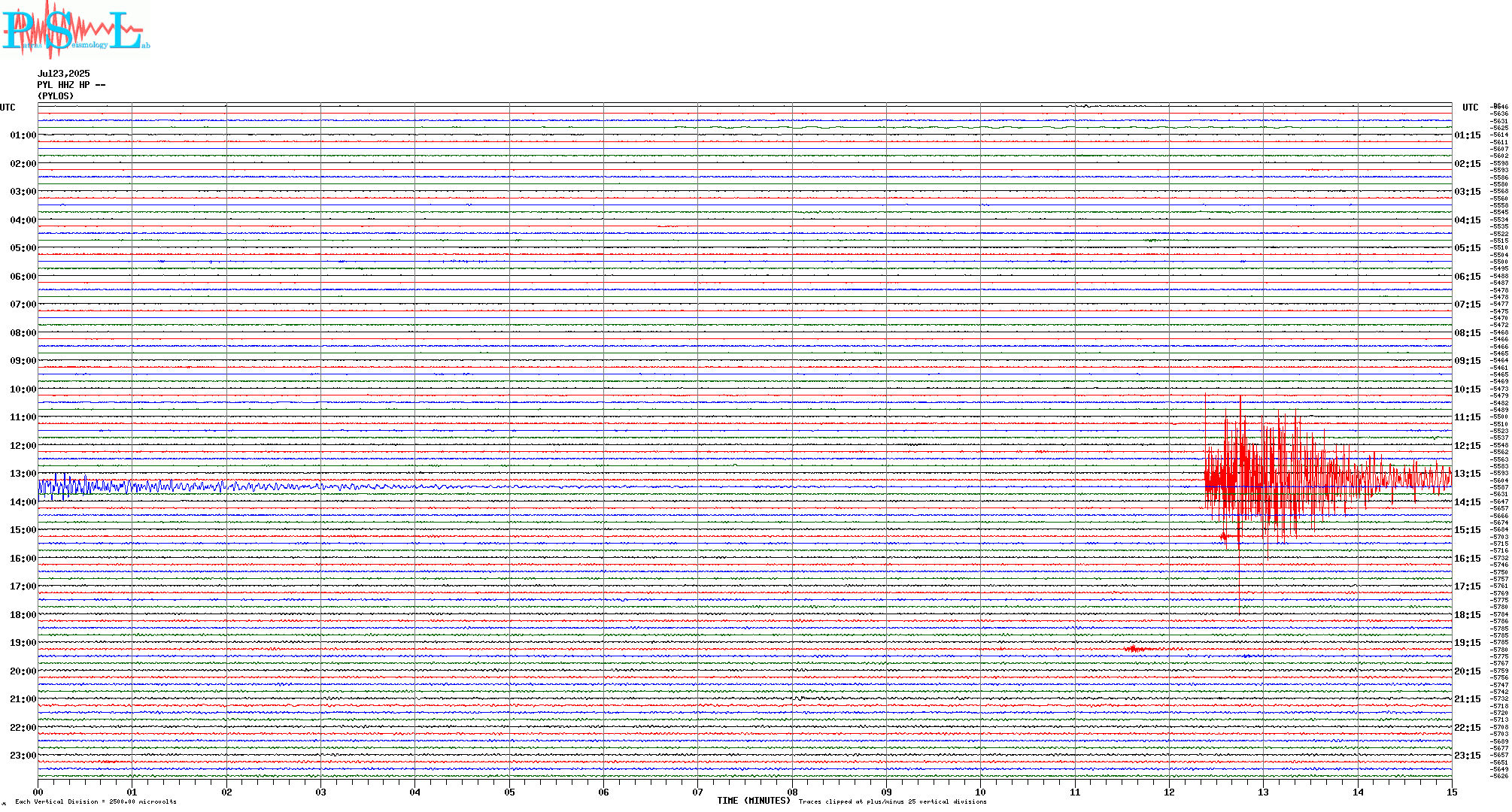This screenshot has height=812, width=1512.
Task: Click the "01:00" hour label
Action: point(23,135)
